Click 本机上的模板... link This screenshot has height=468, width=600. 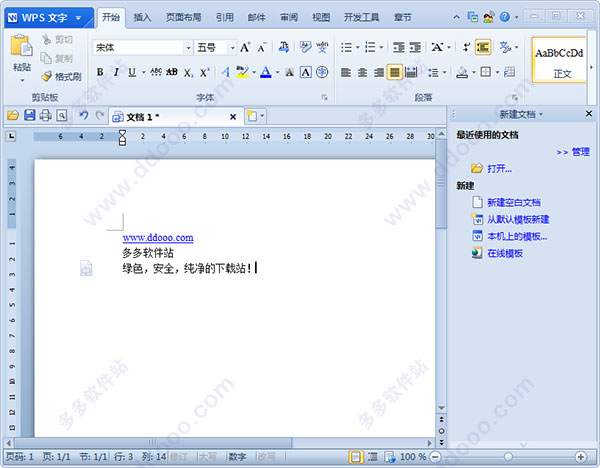[517, 236]
